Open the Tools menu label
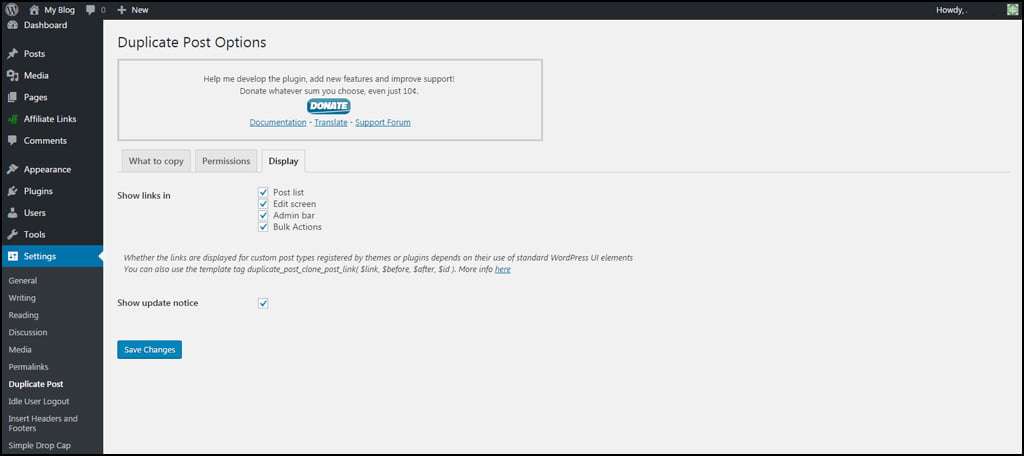 [x=35, y=235]
